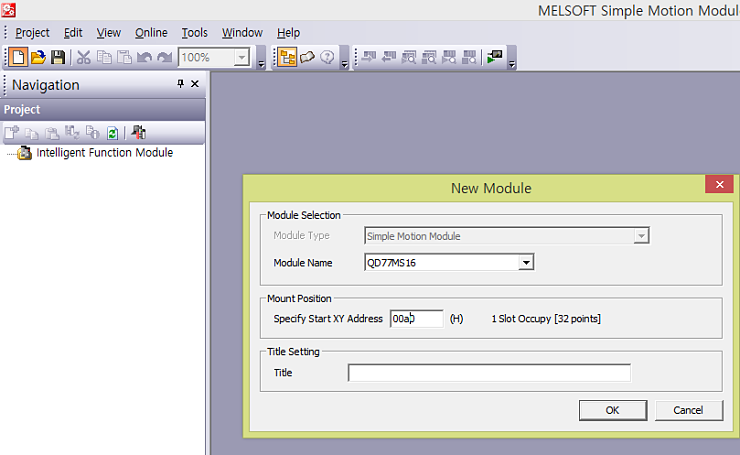
Task: Save the project with the floppy icon
Action: point(58,58)
